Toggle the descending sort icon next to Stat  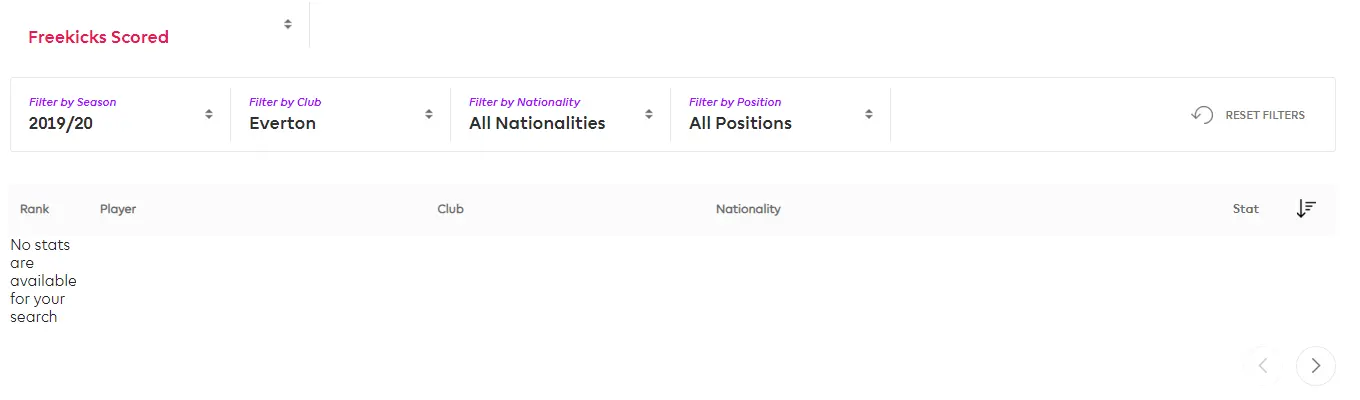tap(1306, 209)
